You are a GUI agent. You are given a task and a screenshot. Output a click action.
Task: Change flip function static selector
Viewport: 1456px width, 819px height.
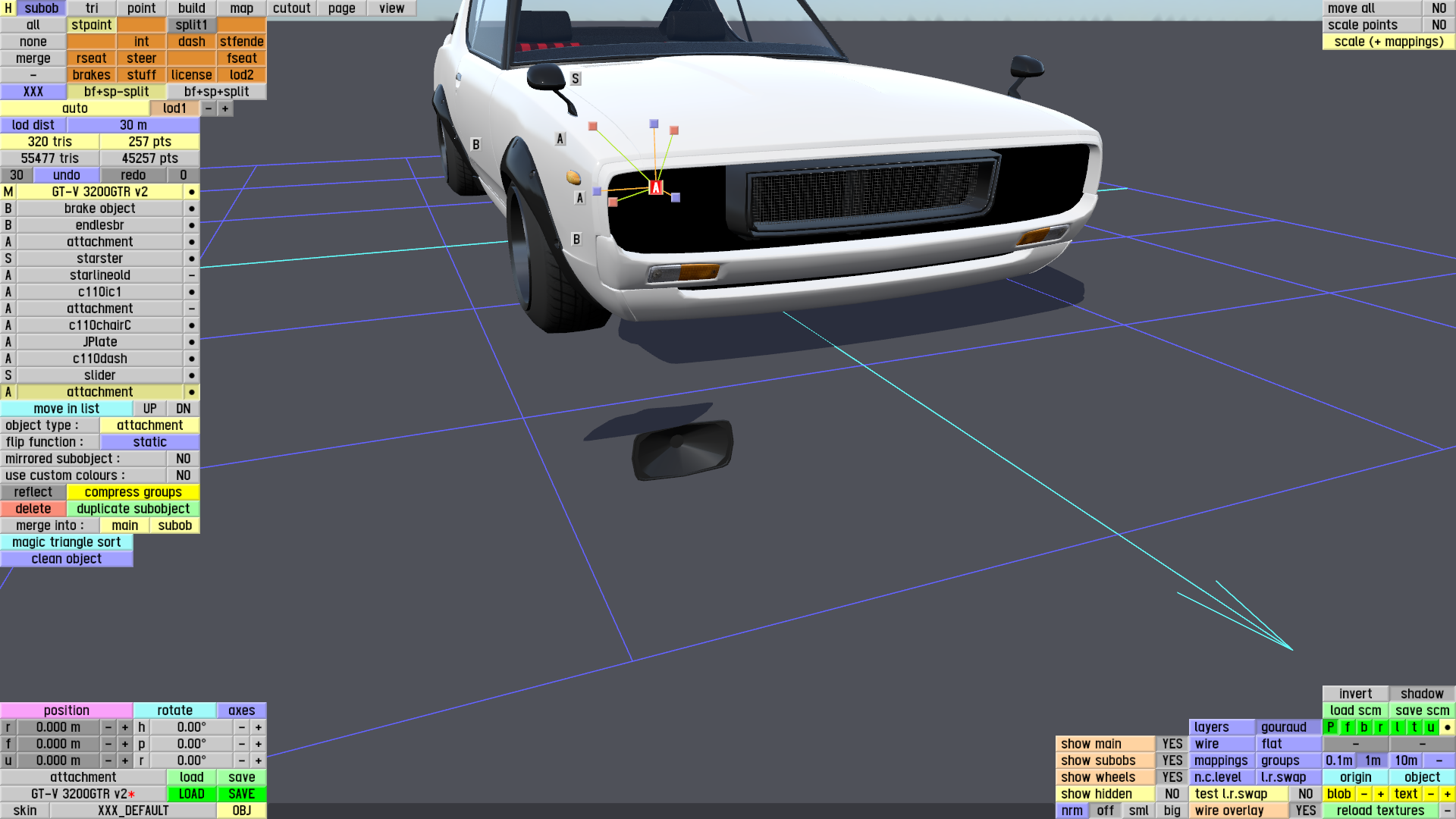pos(149,442)
